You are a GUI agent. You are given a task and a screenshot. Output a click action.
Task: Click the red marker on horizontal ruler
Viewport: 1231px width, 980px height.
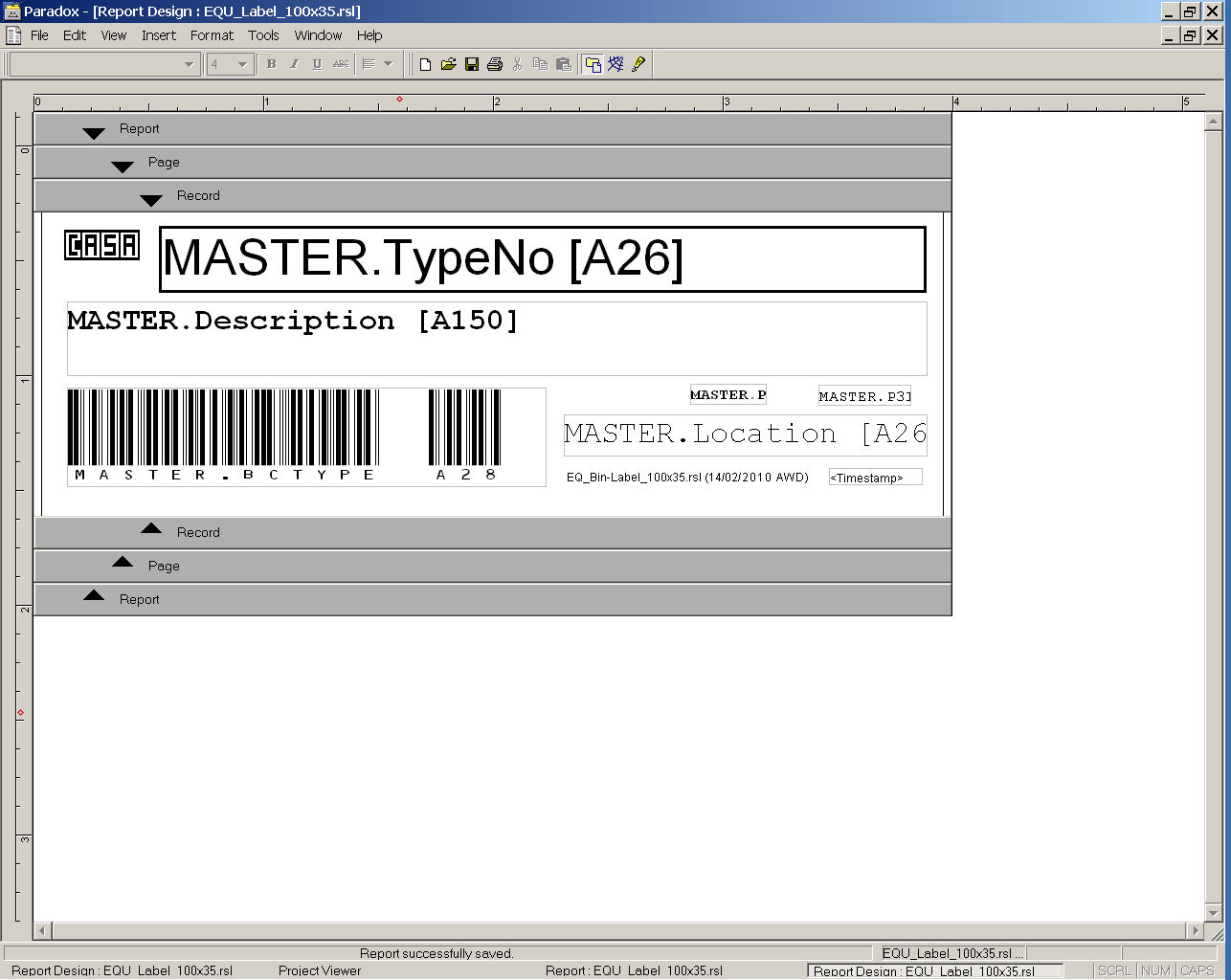tap(399, 100)
